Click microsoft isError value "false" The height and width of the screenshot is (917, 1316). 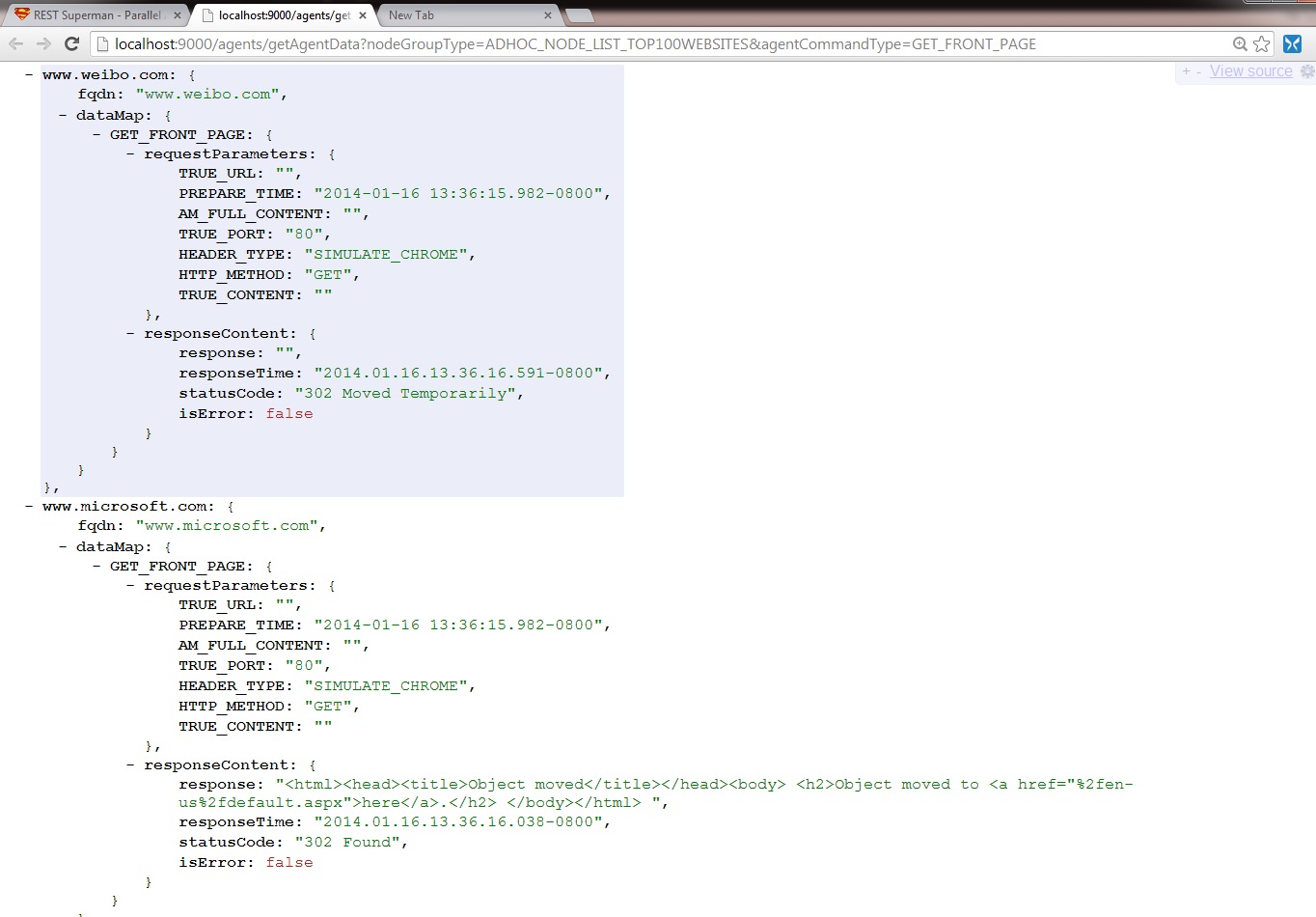click(x=289, y=862)
